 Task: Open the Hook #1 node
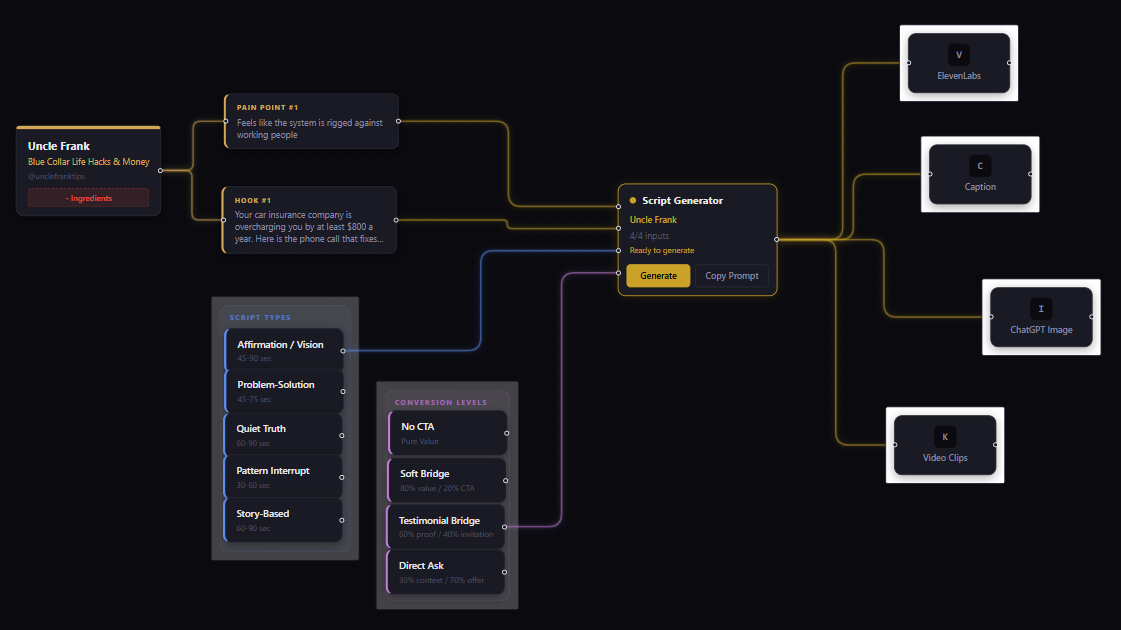310,220
